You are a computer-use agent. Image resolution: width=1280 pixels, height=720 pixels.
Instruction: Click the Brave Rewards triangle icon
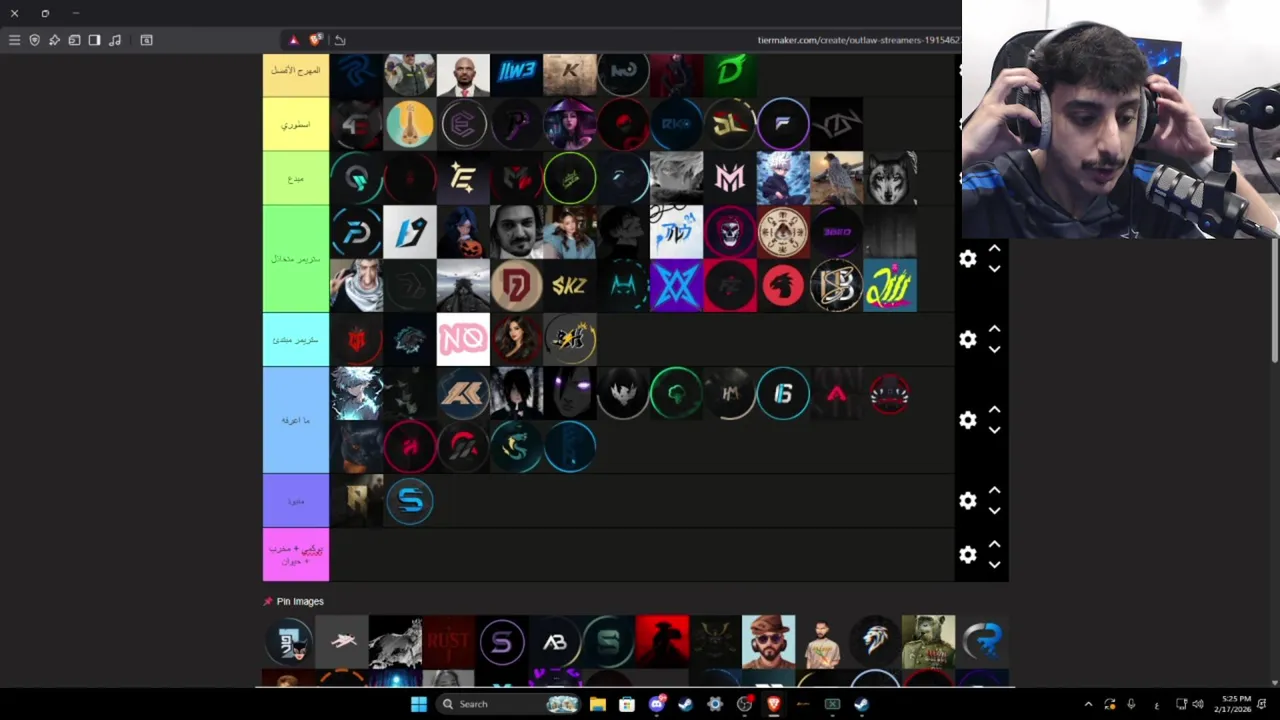click(293, 40)
